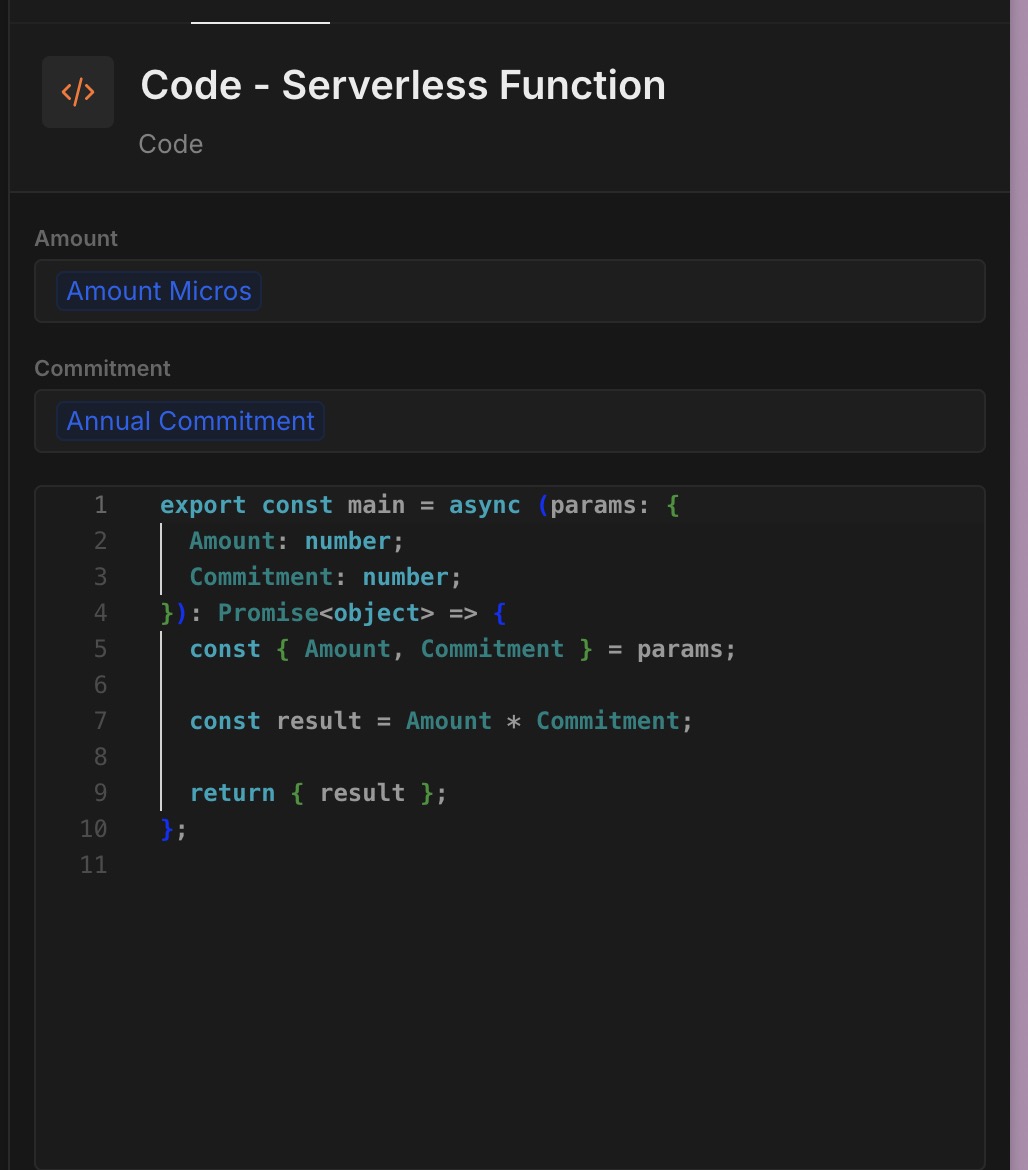Click the 'Commitment: number;' code line
The width and height of the screenshot is (1028, 1170).
[325, 577]
